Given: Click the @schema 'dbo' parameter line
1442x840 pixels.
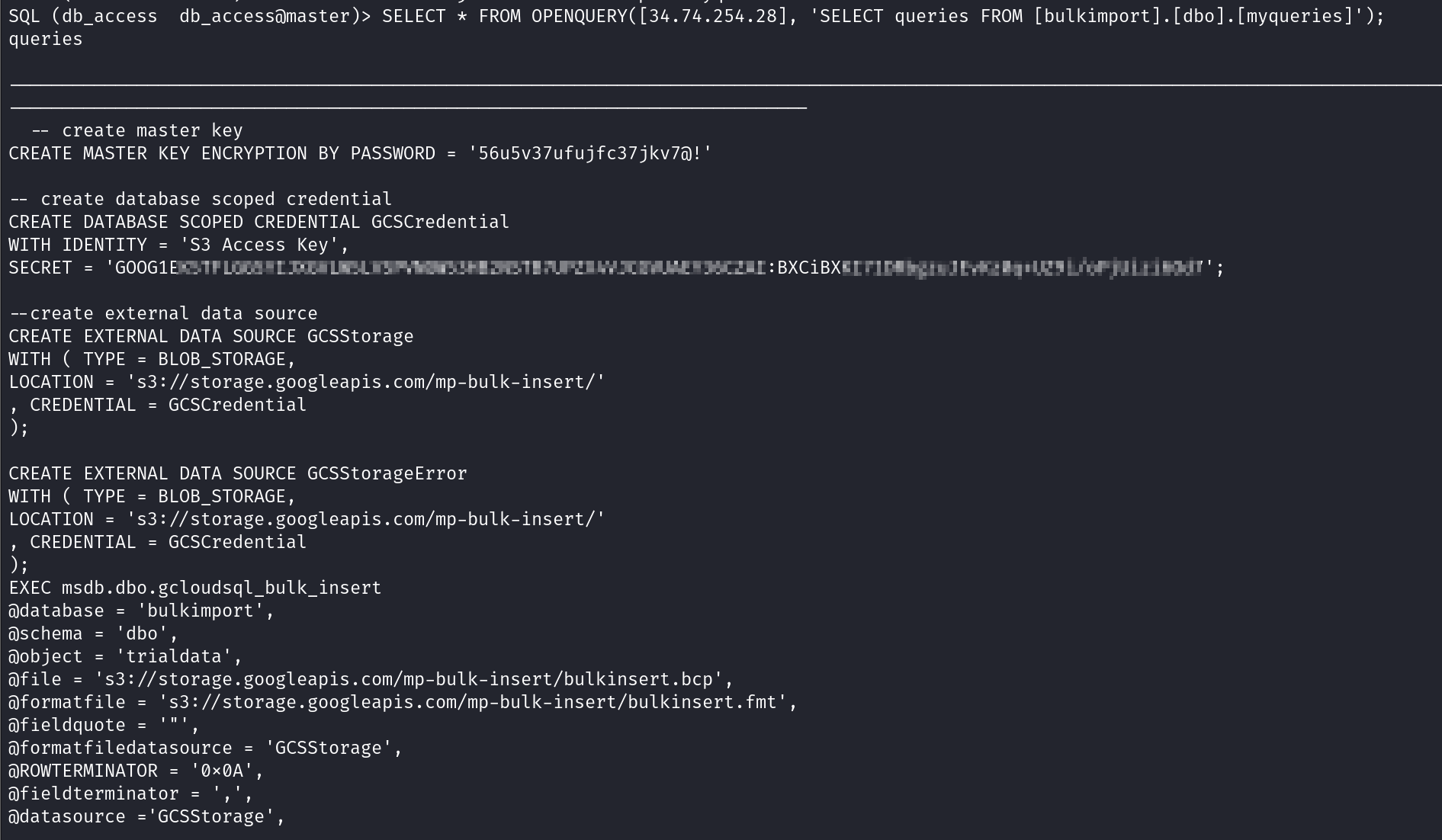Looking at the screenshot, I should (93, 633).
